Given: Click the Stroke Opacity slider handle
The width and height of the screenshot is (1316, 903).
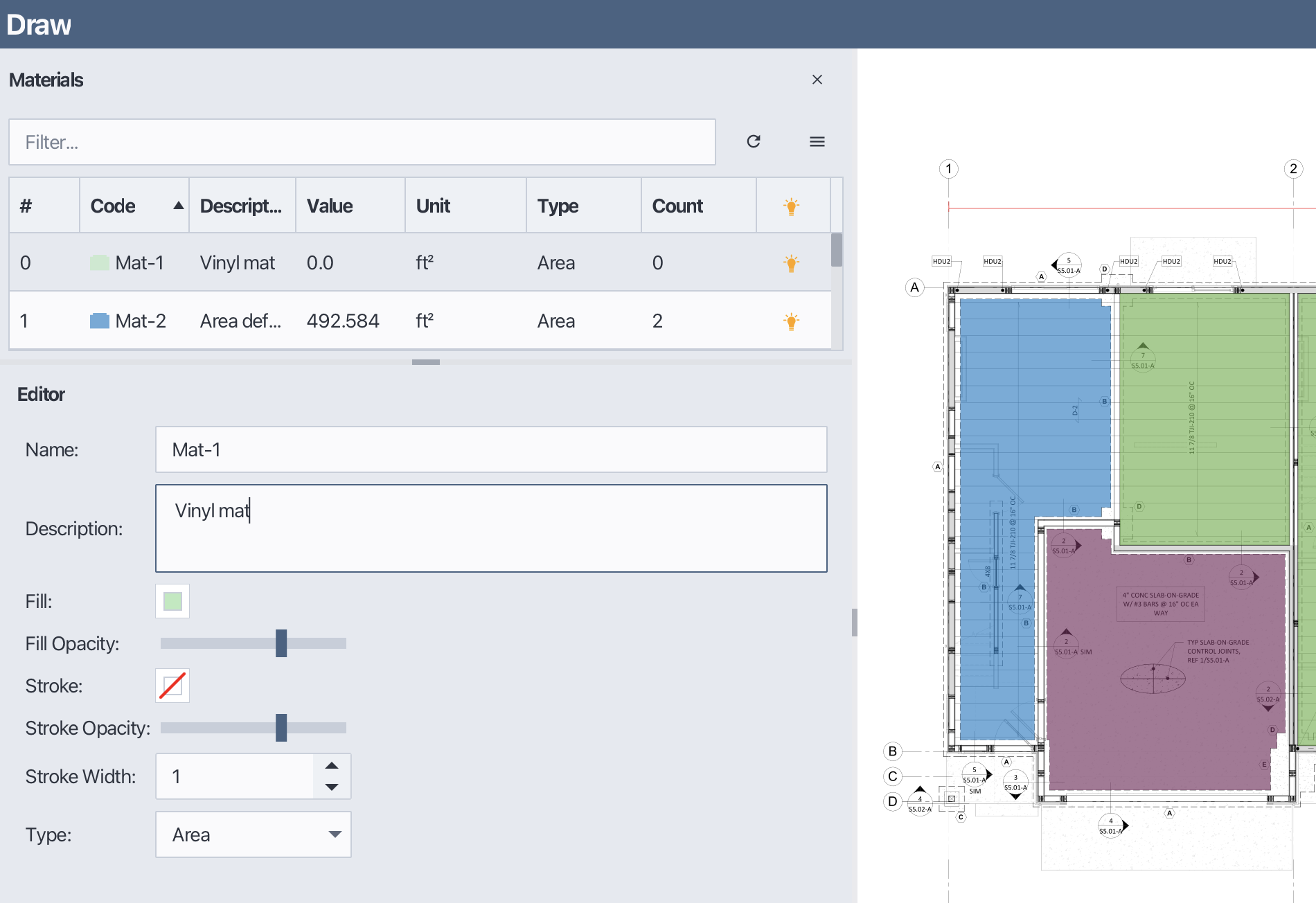Looking at the screenshot, I should [x=281, y=728].
